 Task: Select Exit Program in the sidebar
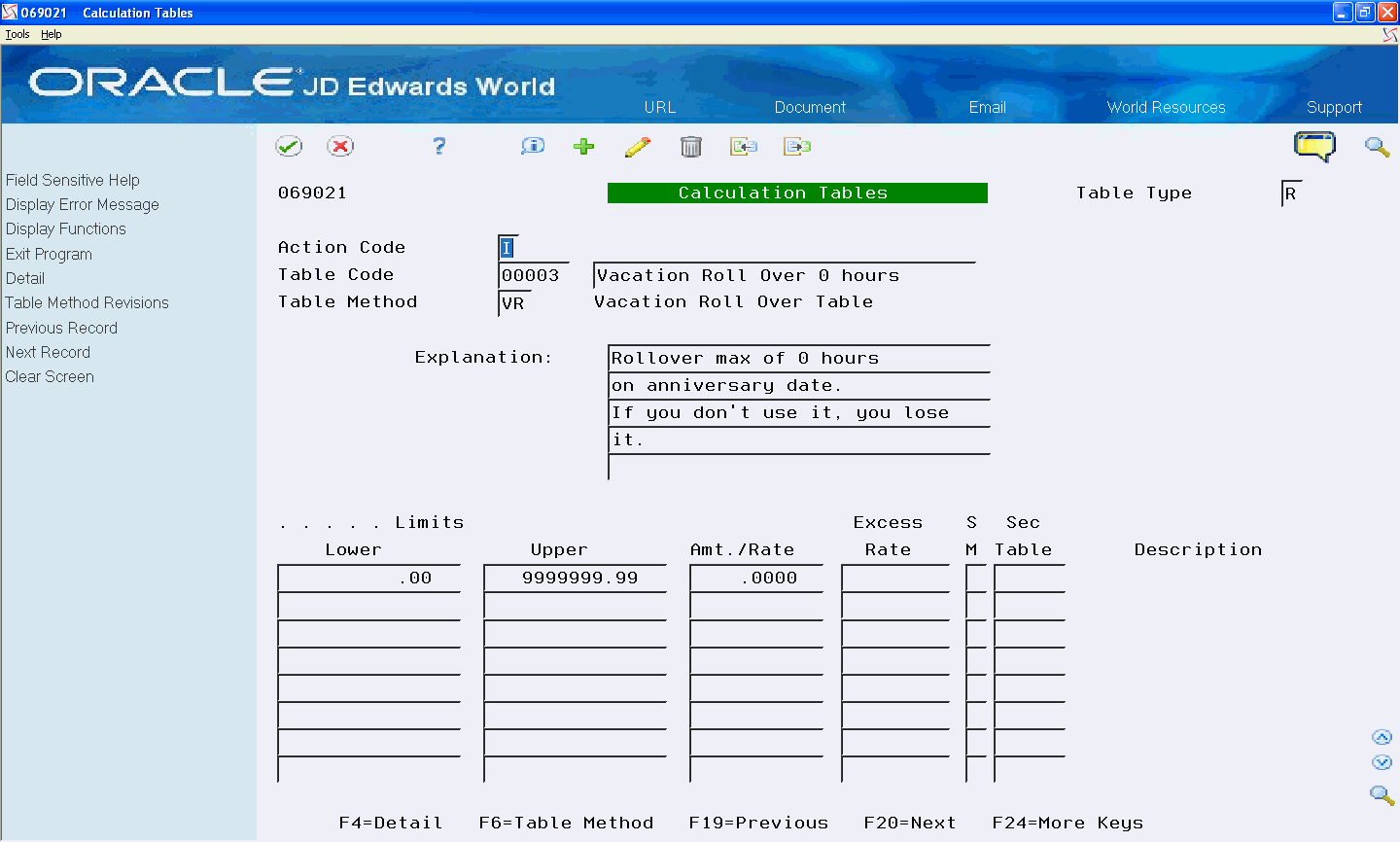(49, 254)
